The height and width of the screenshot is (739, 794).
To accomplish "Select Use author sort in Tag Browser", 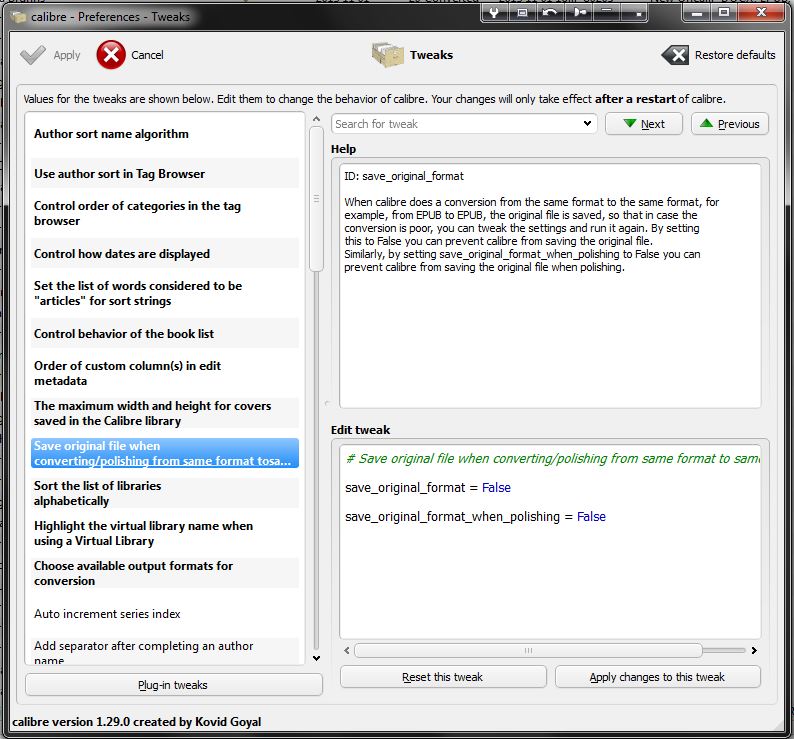I will 165,173.
